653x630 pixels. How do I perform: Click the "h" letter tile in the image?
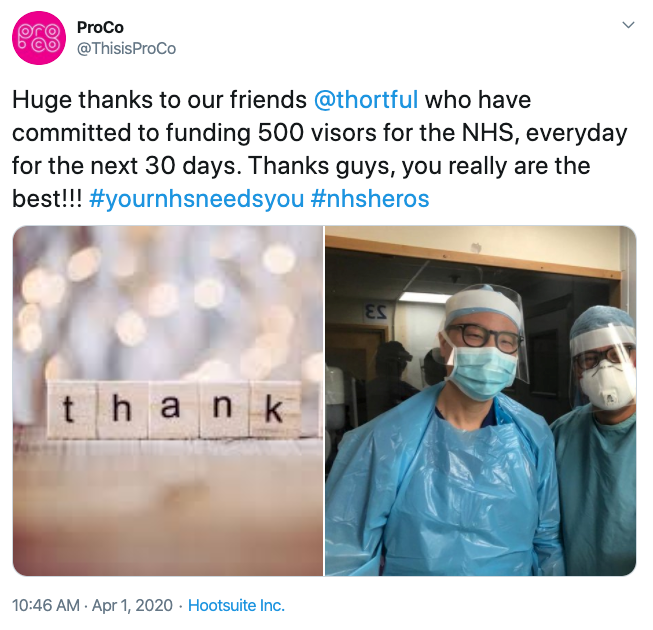[118, 410]
